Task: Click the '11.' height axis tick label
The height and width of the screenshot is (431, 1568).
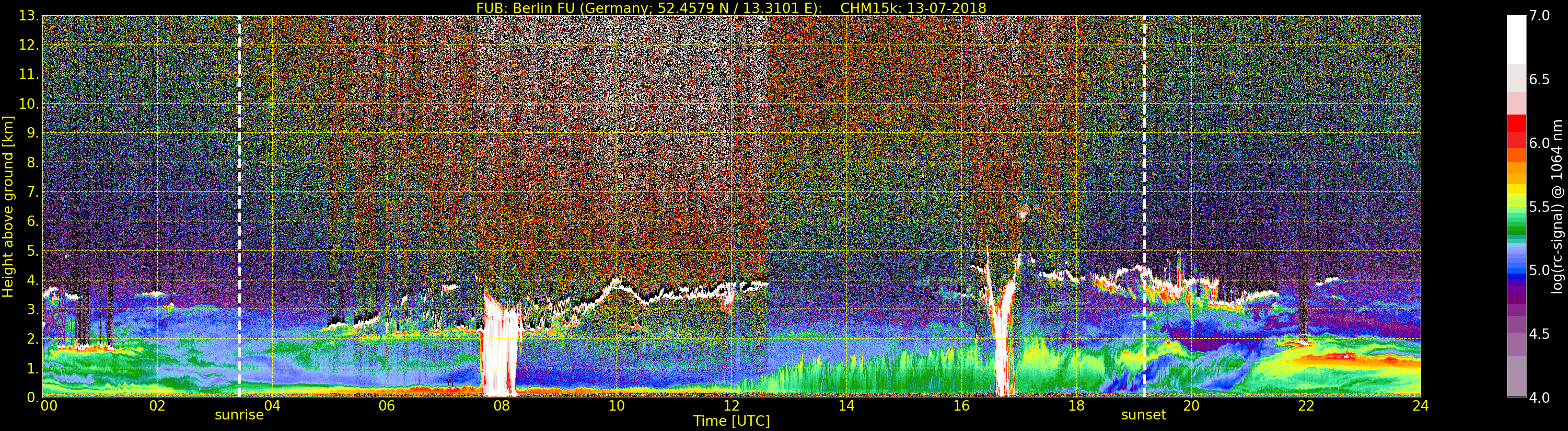Action: point(29,74)
